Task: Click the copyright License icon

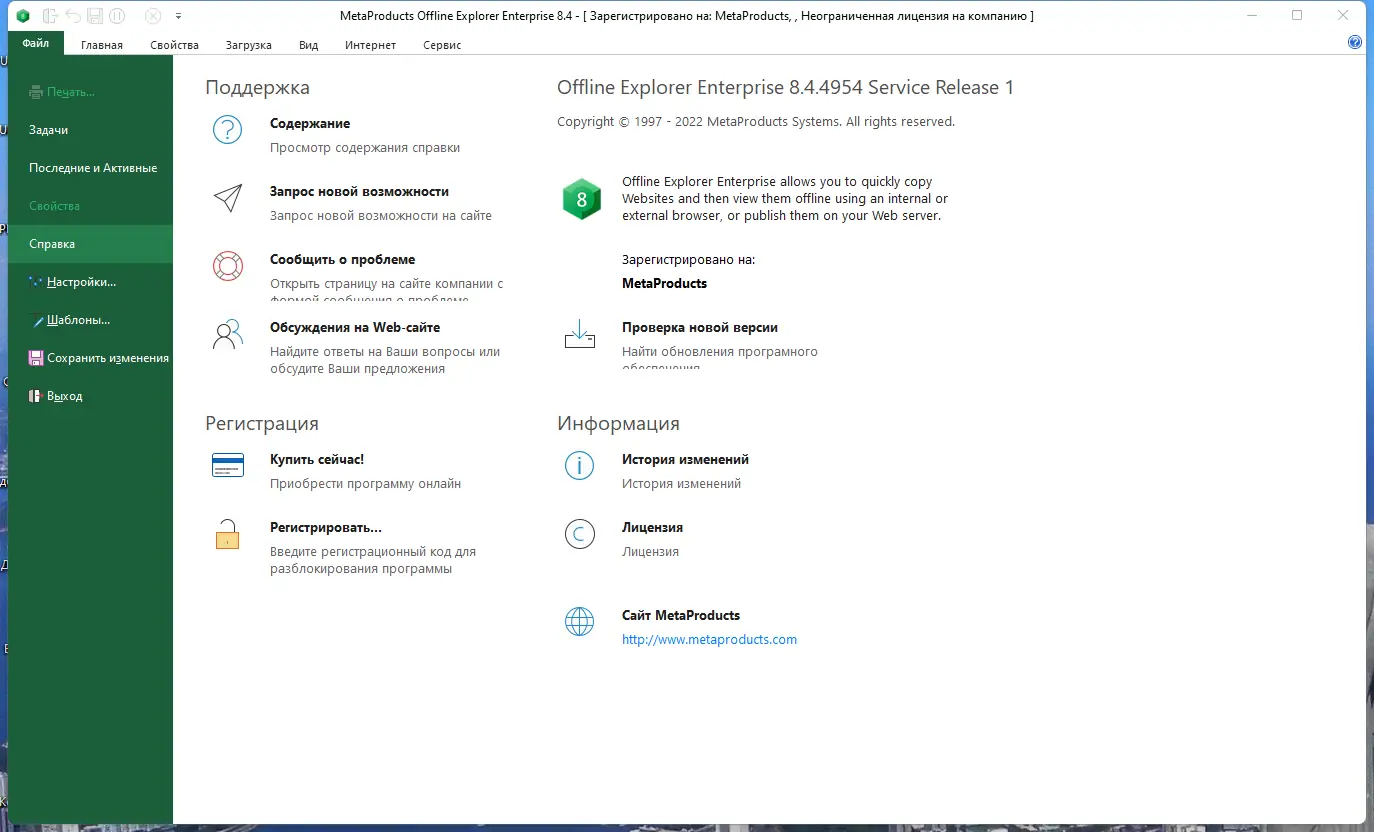Action: point(580,534)
